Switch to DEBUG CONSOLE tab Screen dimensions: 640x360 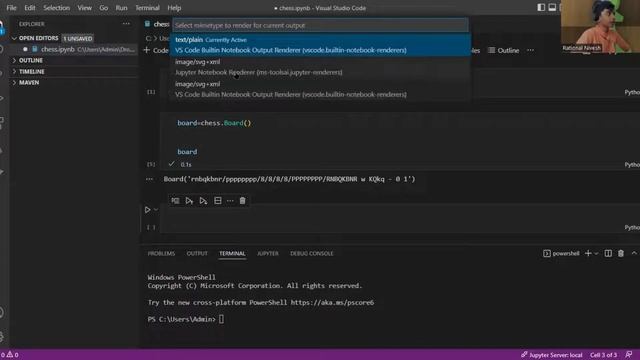click(311, 253)
